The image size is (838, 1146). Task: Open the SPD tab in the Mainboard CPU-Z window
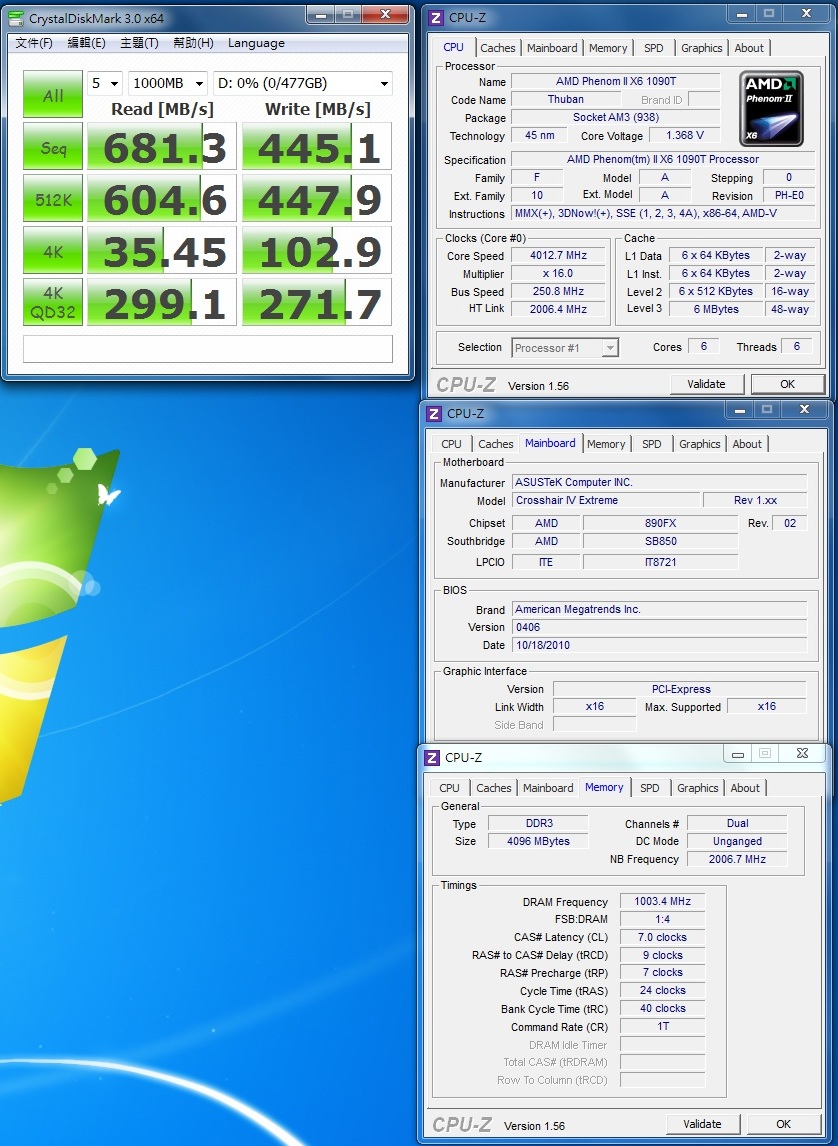click(651, 444)
